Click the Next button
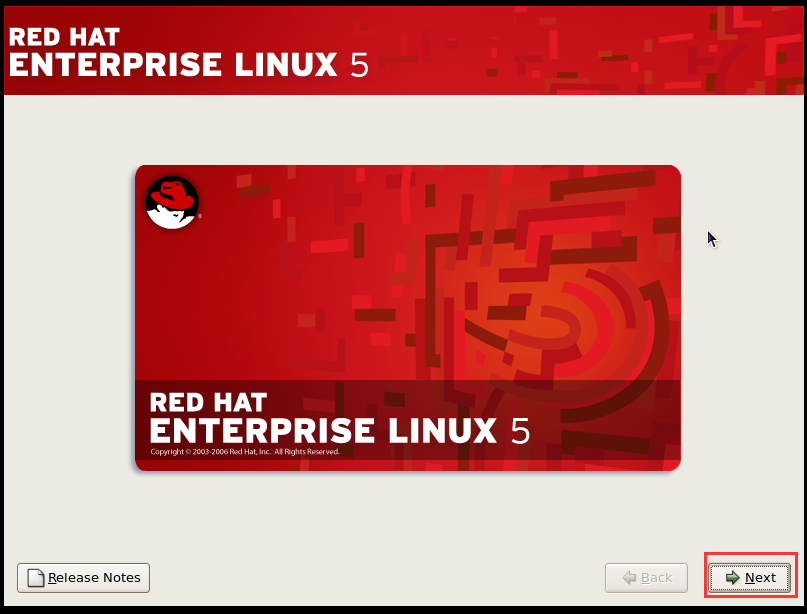This screenshot has height=614, width=807. point(749,577)
